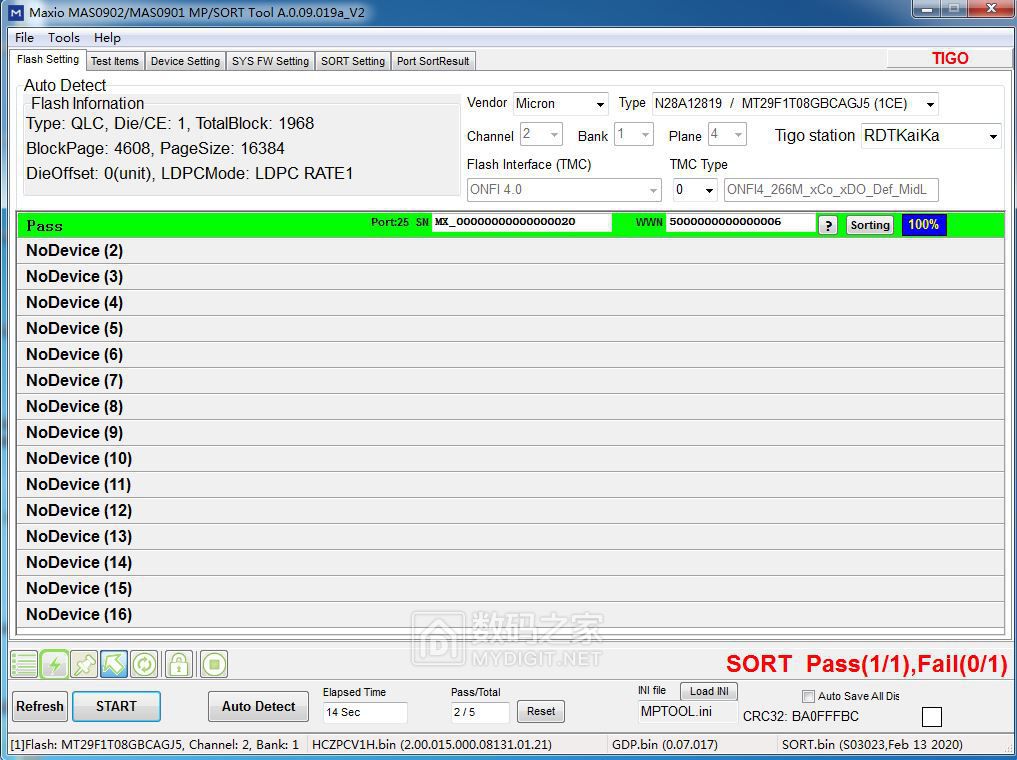This screenshot has width=1017, height=760.
Task: Open the Tools menu
Action: point(63,37)
